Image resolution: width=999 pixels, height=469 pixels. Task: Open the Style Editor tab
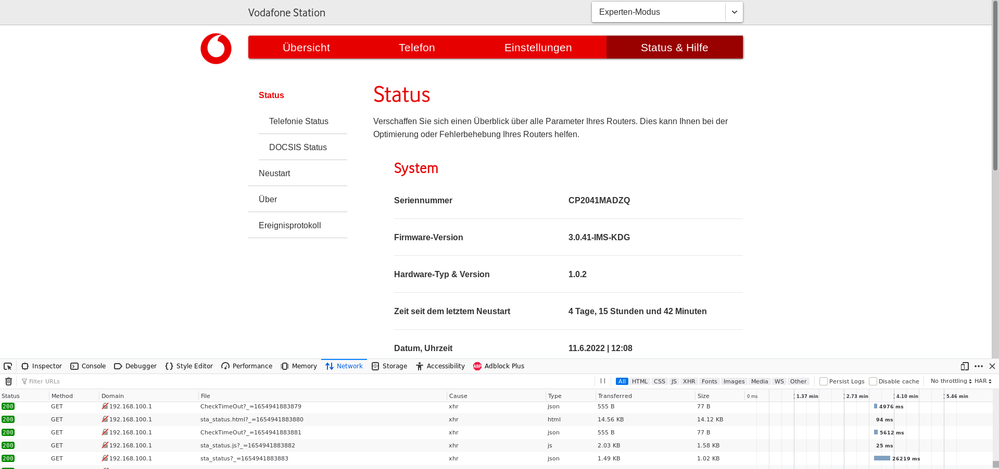189,366
